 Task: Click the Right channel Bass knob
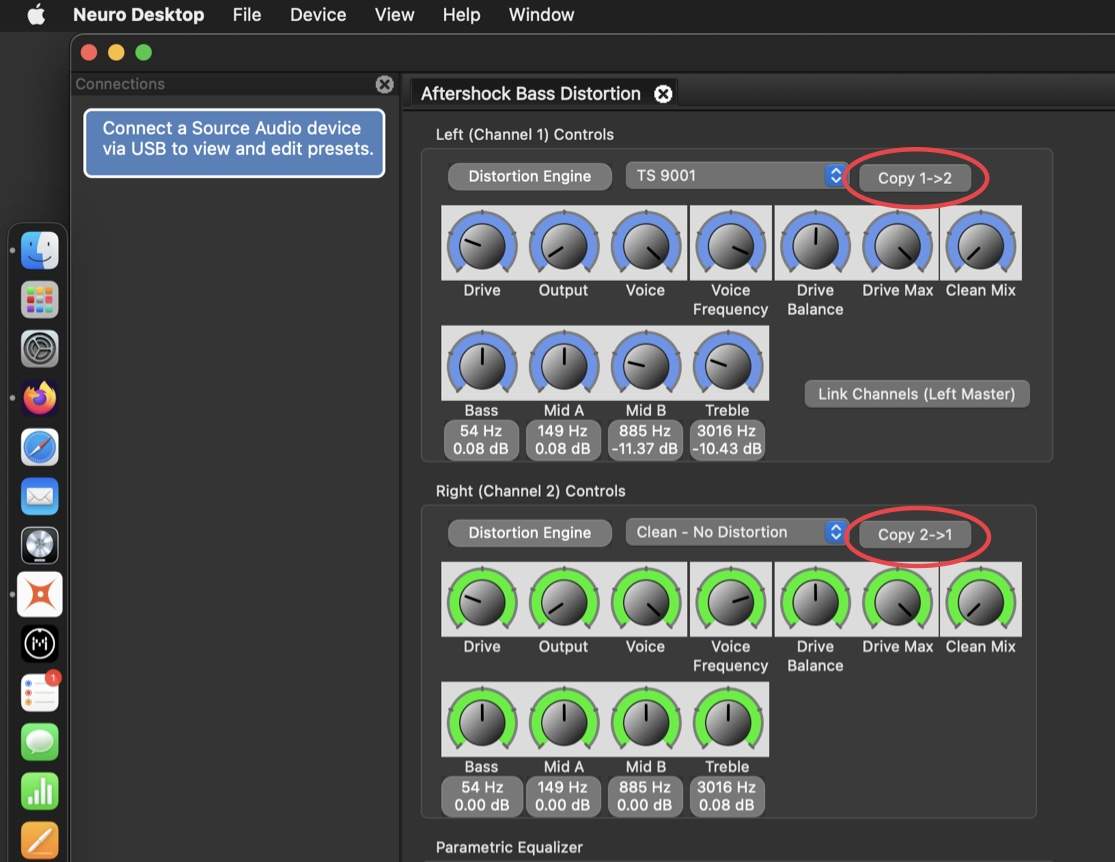click(x=482, y=720)
